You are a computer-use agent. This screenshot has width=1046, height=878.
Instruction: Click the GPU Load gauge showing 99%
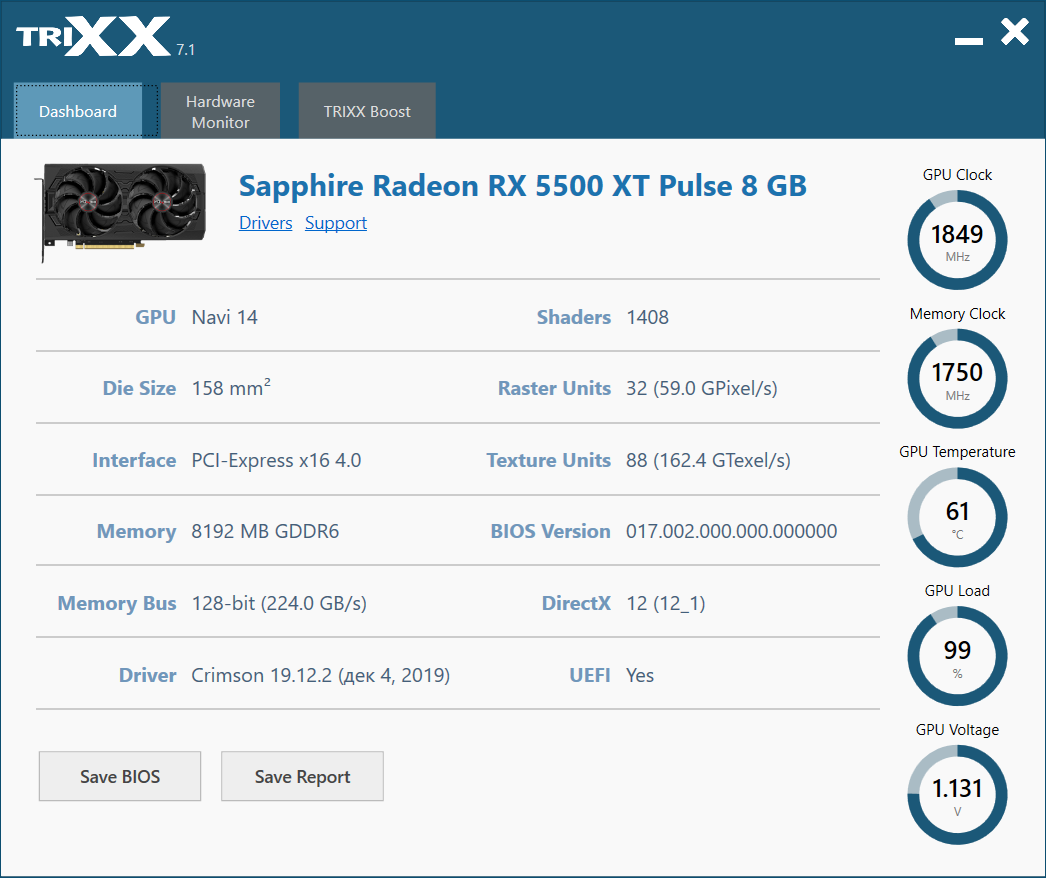pos(957,656)
